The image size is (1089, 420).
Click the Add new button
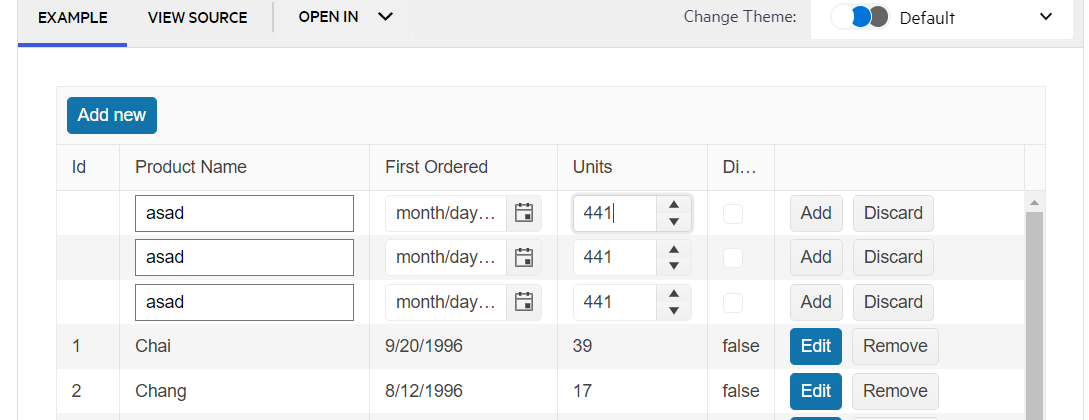click(112, 115)
